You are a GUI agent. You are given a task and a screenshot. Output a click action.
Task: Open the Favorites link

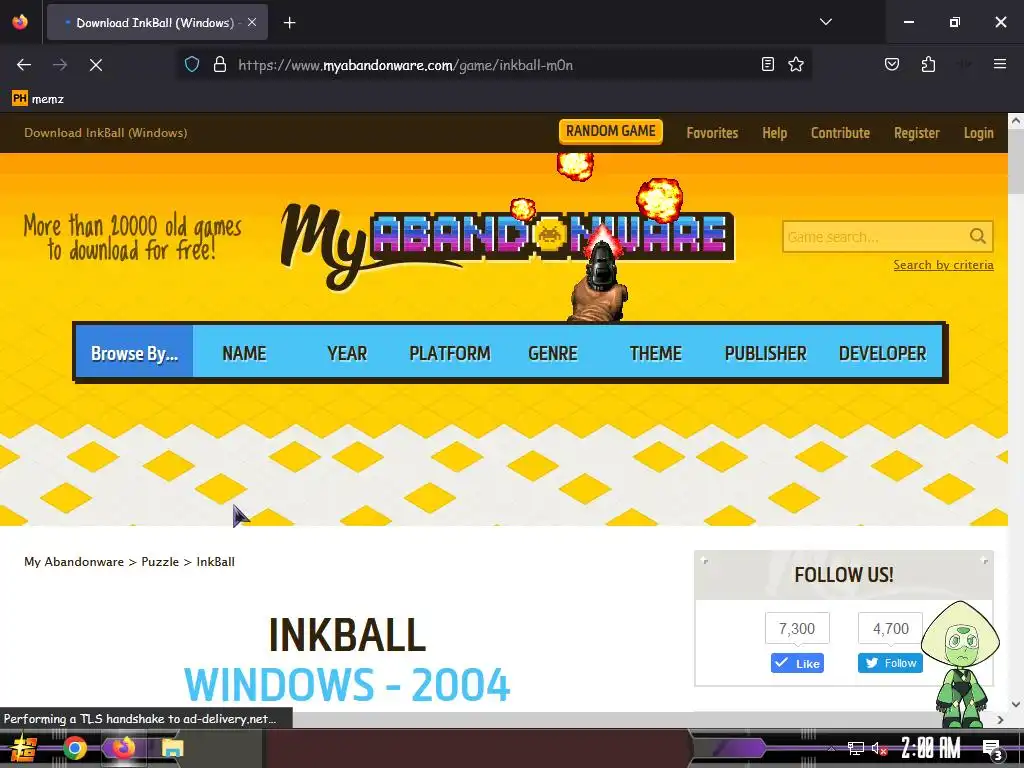(x=712, y=133)
